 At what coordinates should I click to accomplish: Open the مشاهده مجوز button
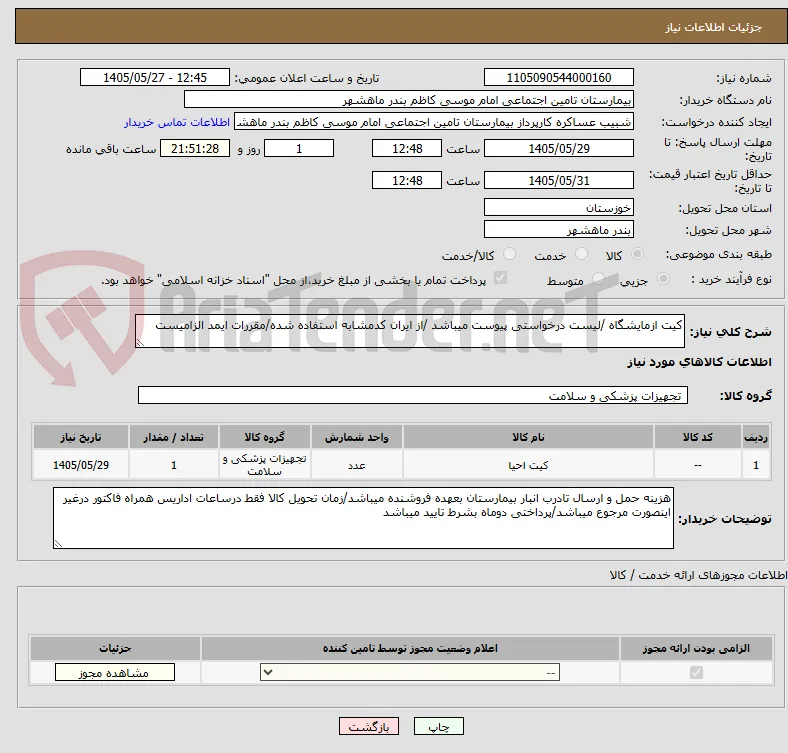(115, 673)
